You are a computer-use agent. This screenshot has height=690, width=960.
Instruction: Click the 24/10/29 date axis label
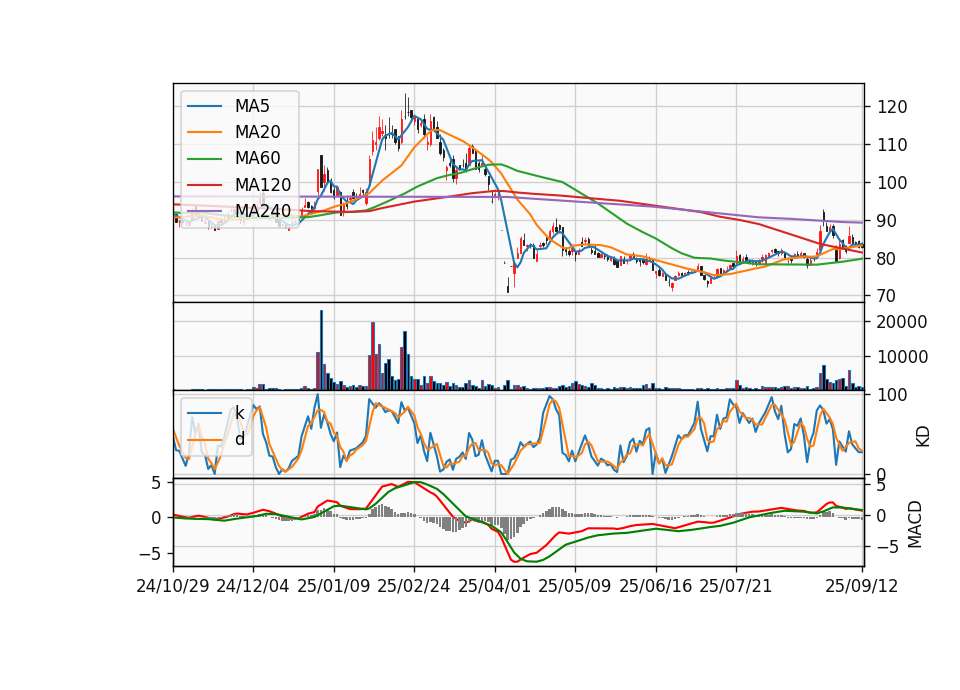click(x=173, y=586)
